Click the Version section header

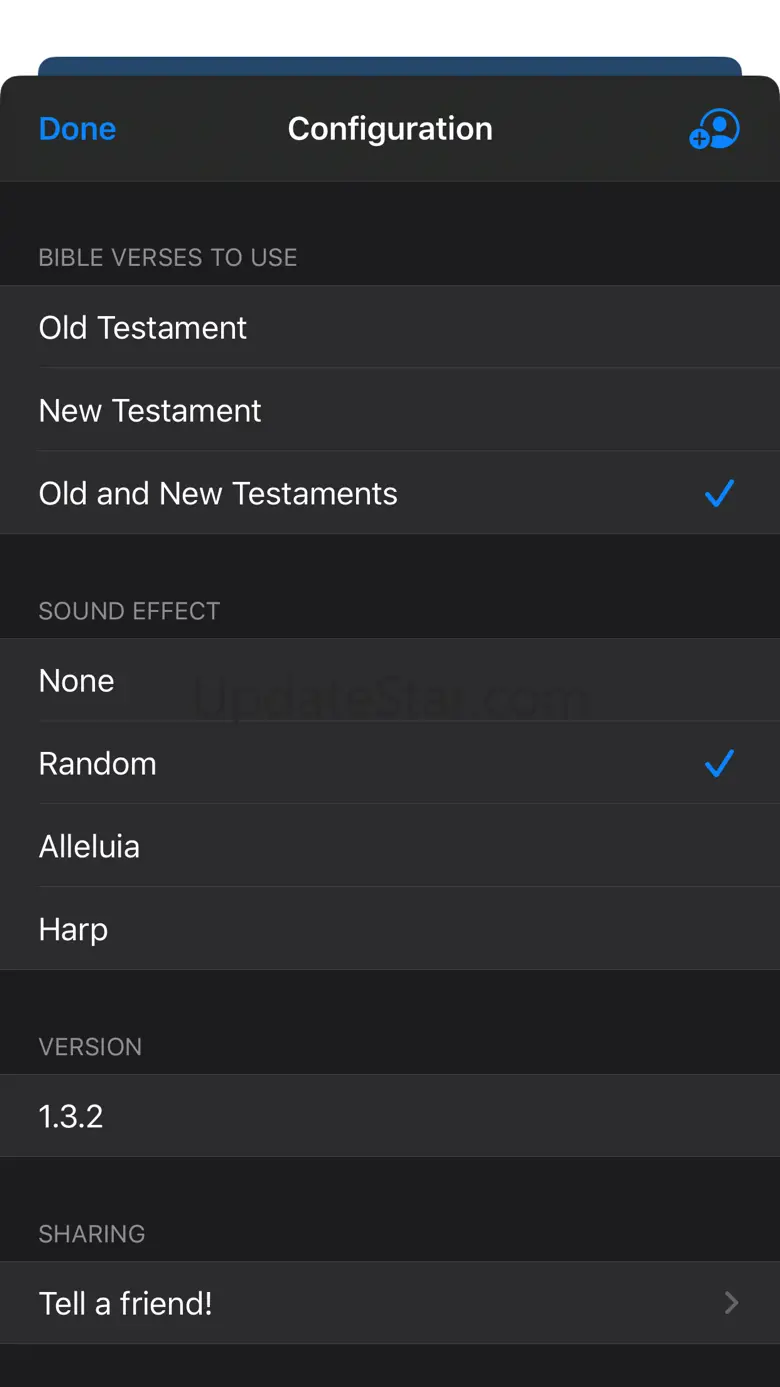[x=90, y=1047]
